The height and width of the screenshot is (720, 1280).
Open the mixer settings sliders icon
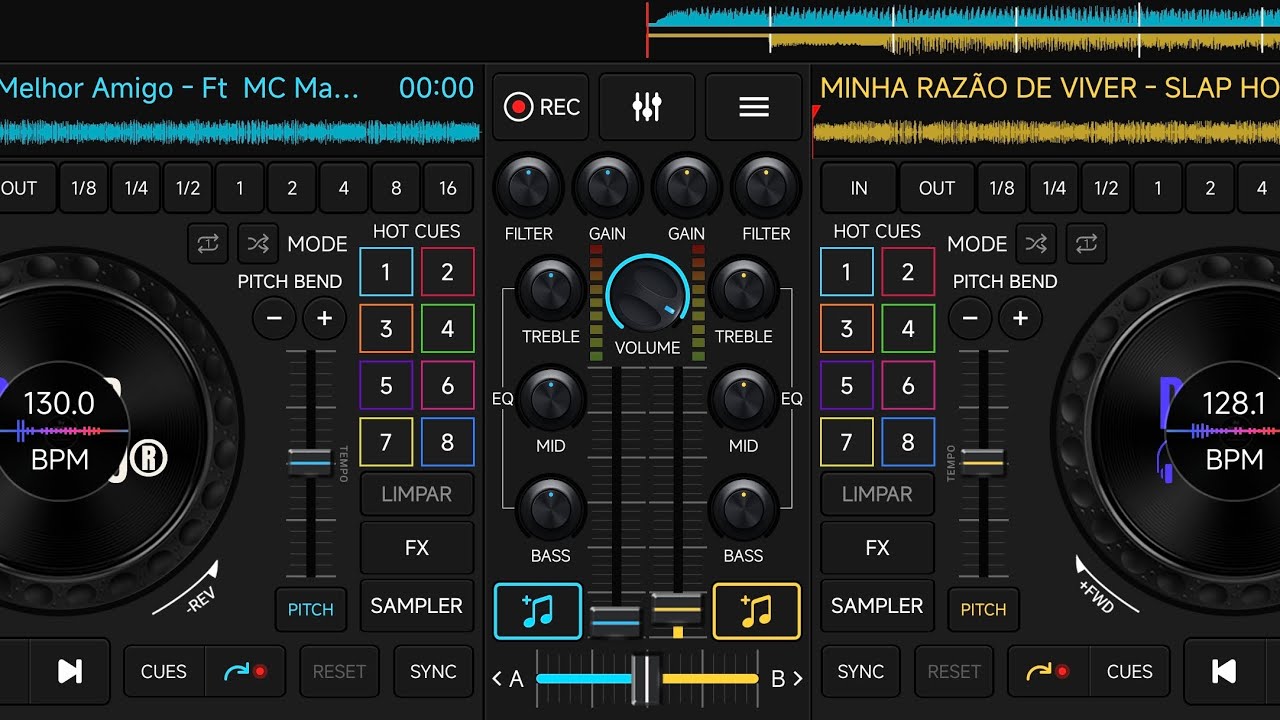click(647, 107)
